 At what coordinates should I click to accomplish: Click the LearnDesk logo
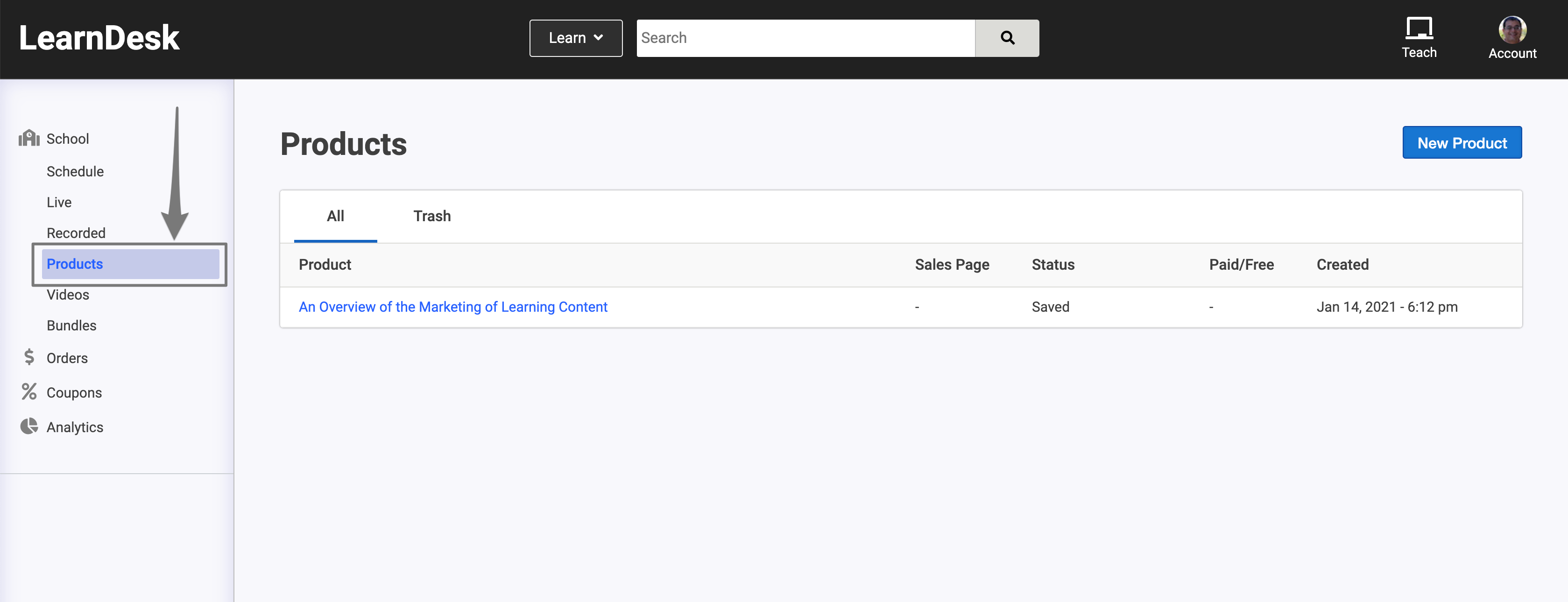click(99, 38)
